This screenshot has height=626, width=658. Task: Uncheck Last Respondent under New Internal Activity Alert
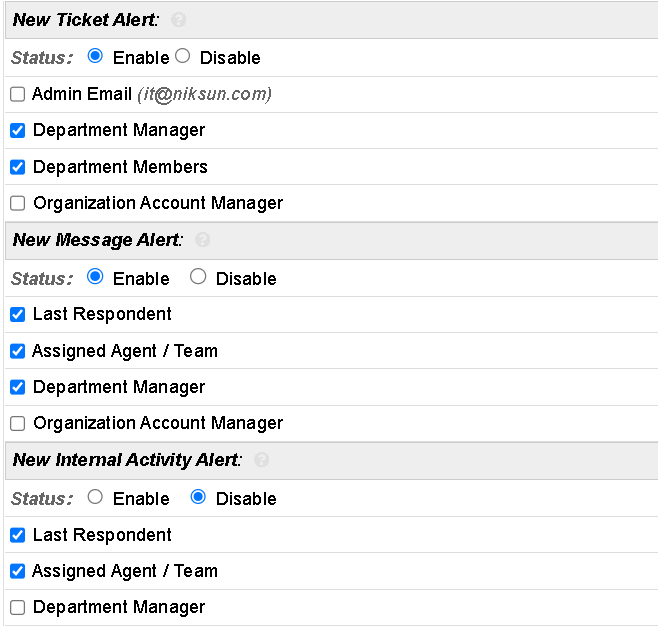coord(18,535)
